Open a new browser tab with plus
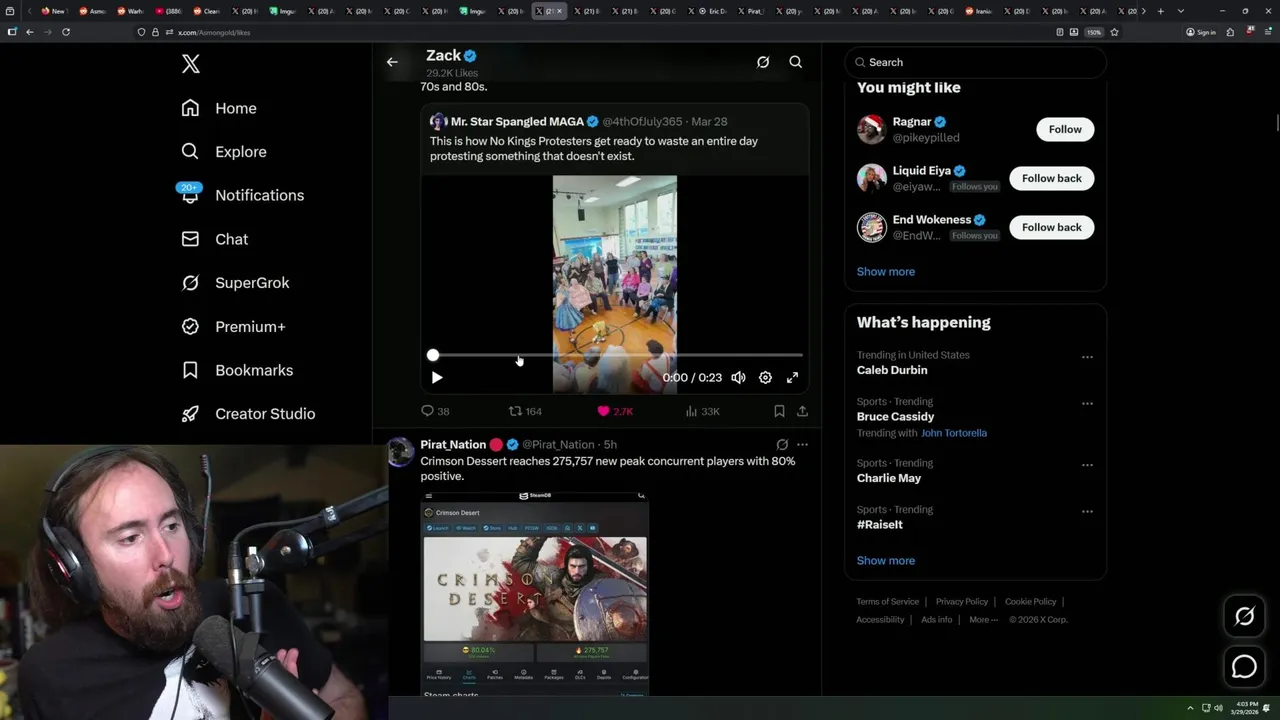Screen dimensions: 1280x720 (x=1160, y=11)
